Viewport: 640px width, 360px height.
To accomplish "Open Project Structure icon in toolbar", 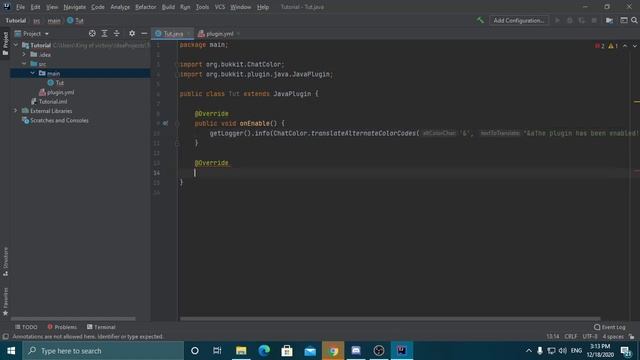I will click(x=609, y=20).
